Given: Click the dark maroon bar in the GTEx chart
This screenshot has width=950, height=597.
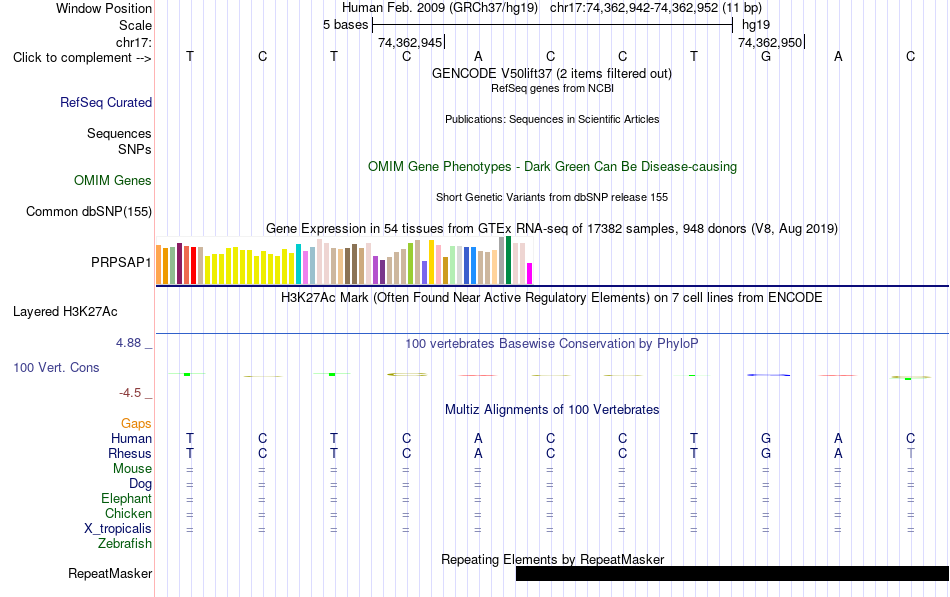Looking at the screenshot, I should click(x=179, y=264).
